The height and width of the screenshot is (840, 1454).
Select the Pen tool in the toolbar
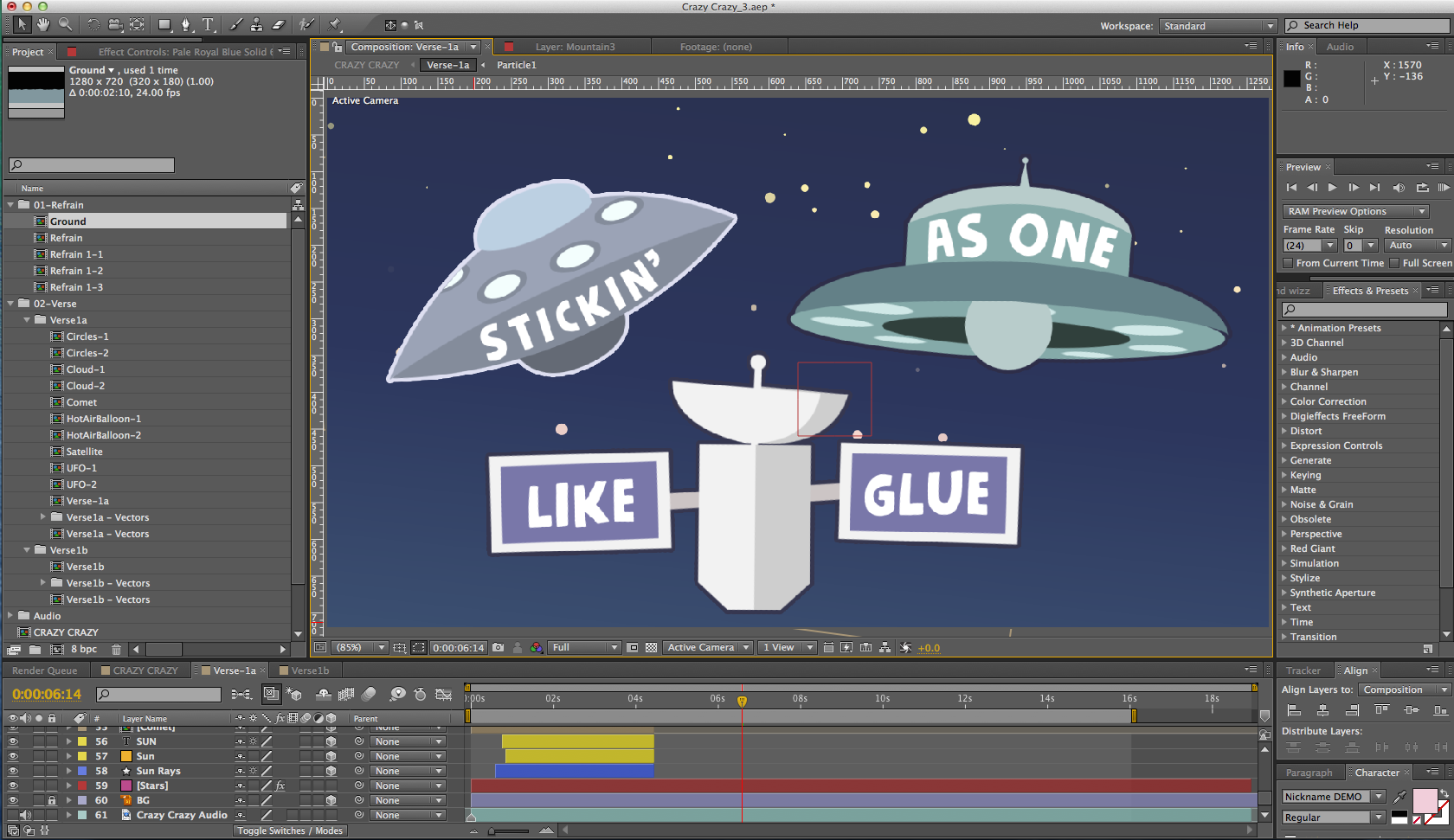click(x=185, y=25)
